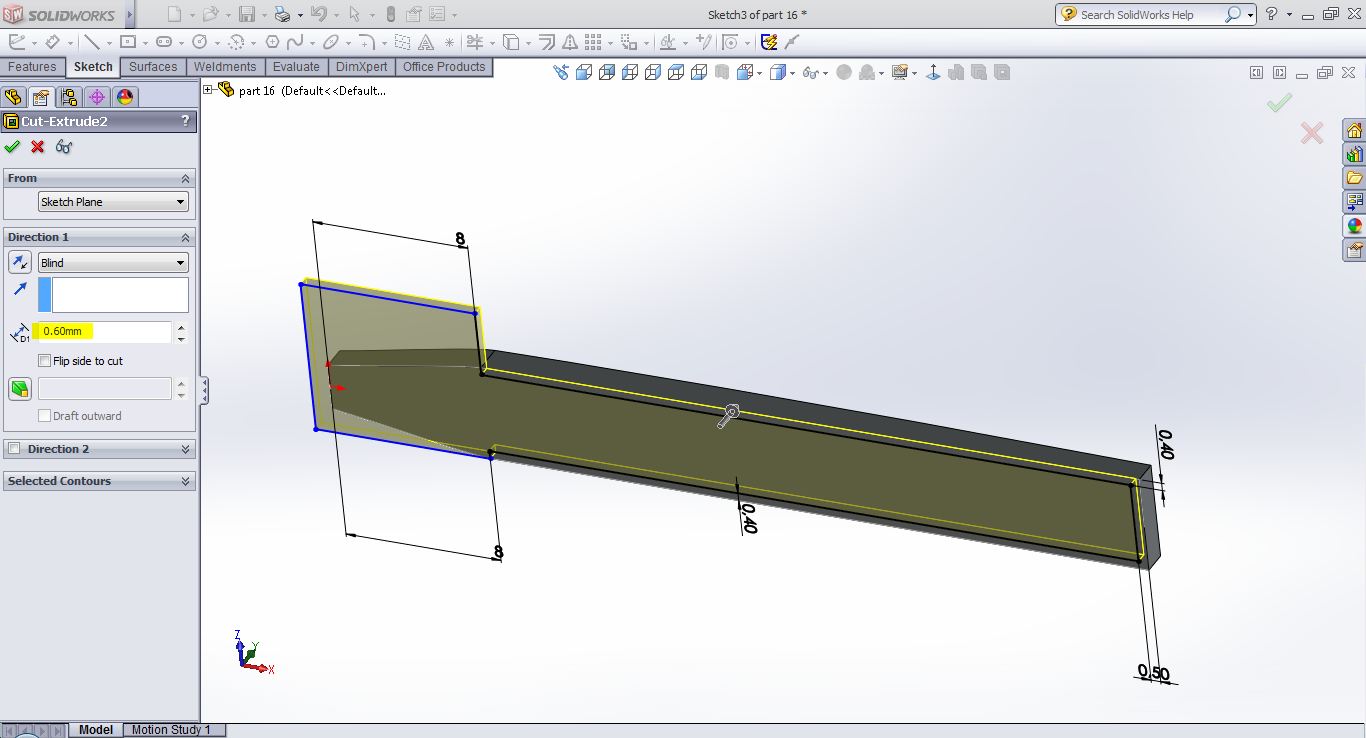
Task: Cancel Cut-Extrude2 with the red X
Action: (x=38, y=147)
